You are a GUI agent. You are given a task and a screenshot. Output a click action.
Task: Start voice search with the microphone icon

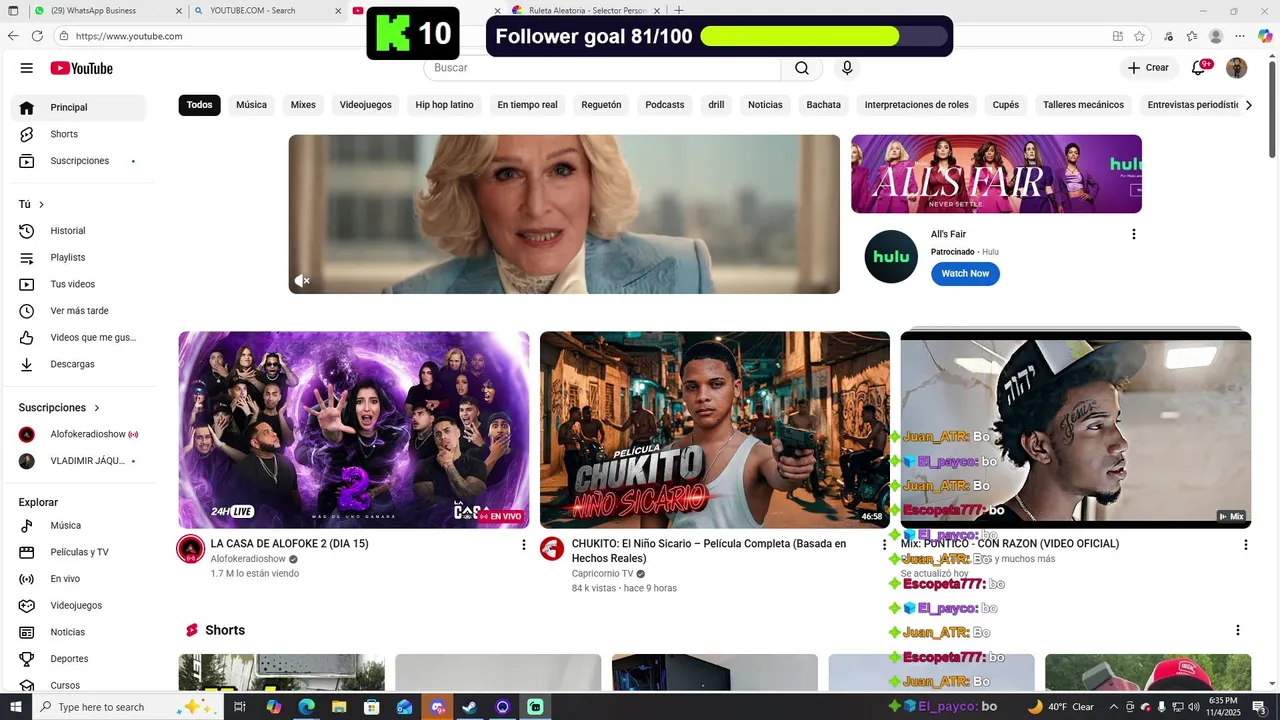tap(847, 68)
